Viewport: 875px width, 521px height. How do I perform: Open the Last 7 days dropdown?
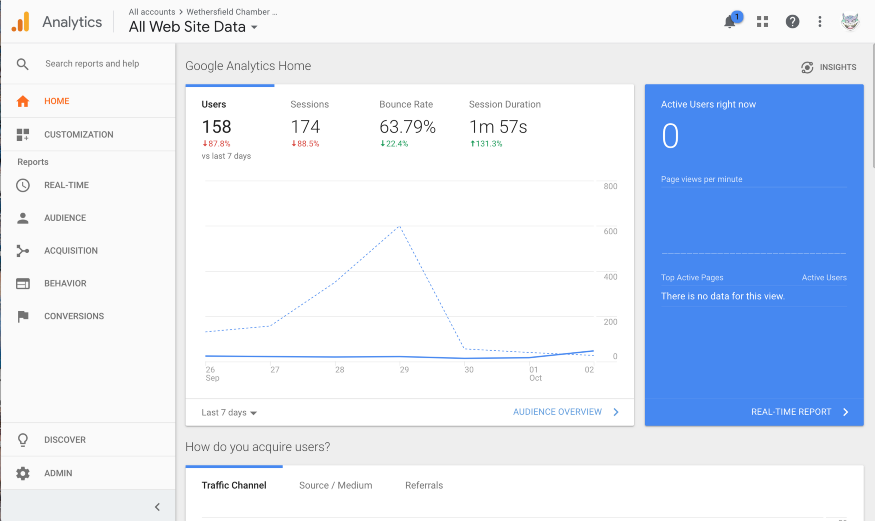tap(229, 413)
